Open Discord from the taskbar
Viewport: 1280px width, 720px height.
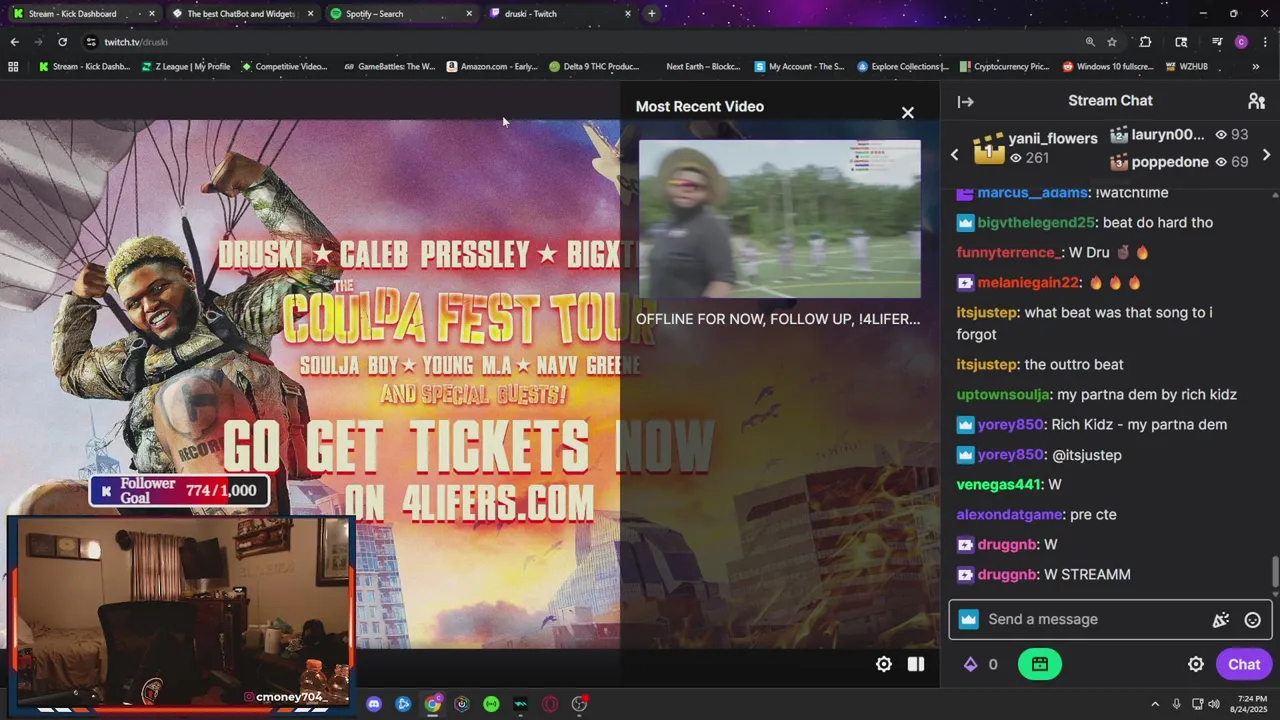(x=374, y=704)
